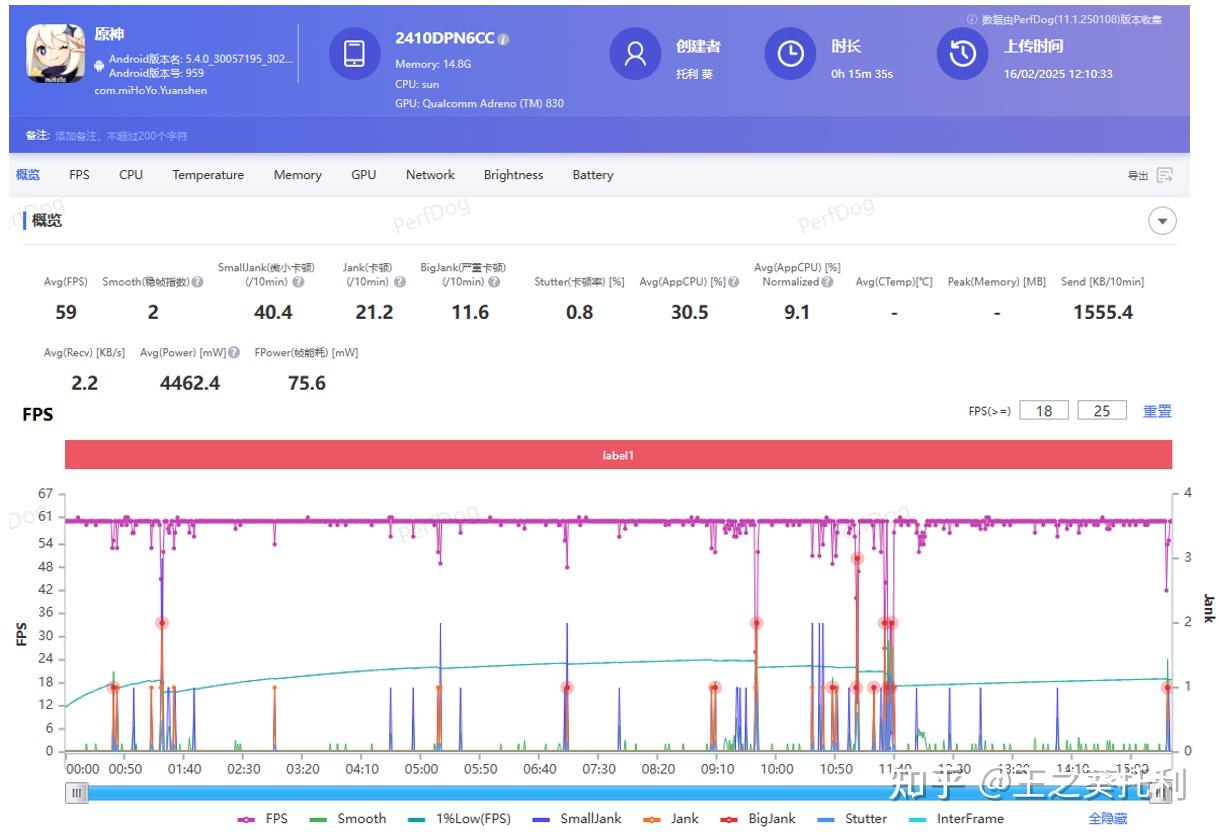Click the left handle of timeline range slider
The height and width of the screenshot is (833, 1218).
78,793
